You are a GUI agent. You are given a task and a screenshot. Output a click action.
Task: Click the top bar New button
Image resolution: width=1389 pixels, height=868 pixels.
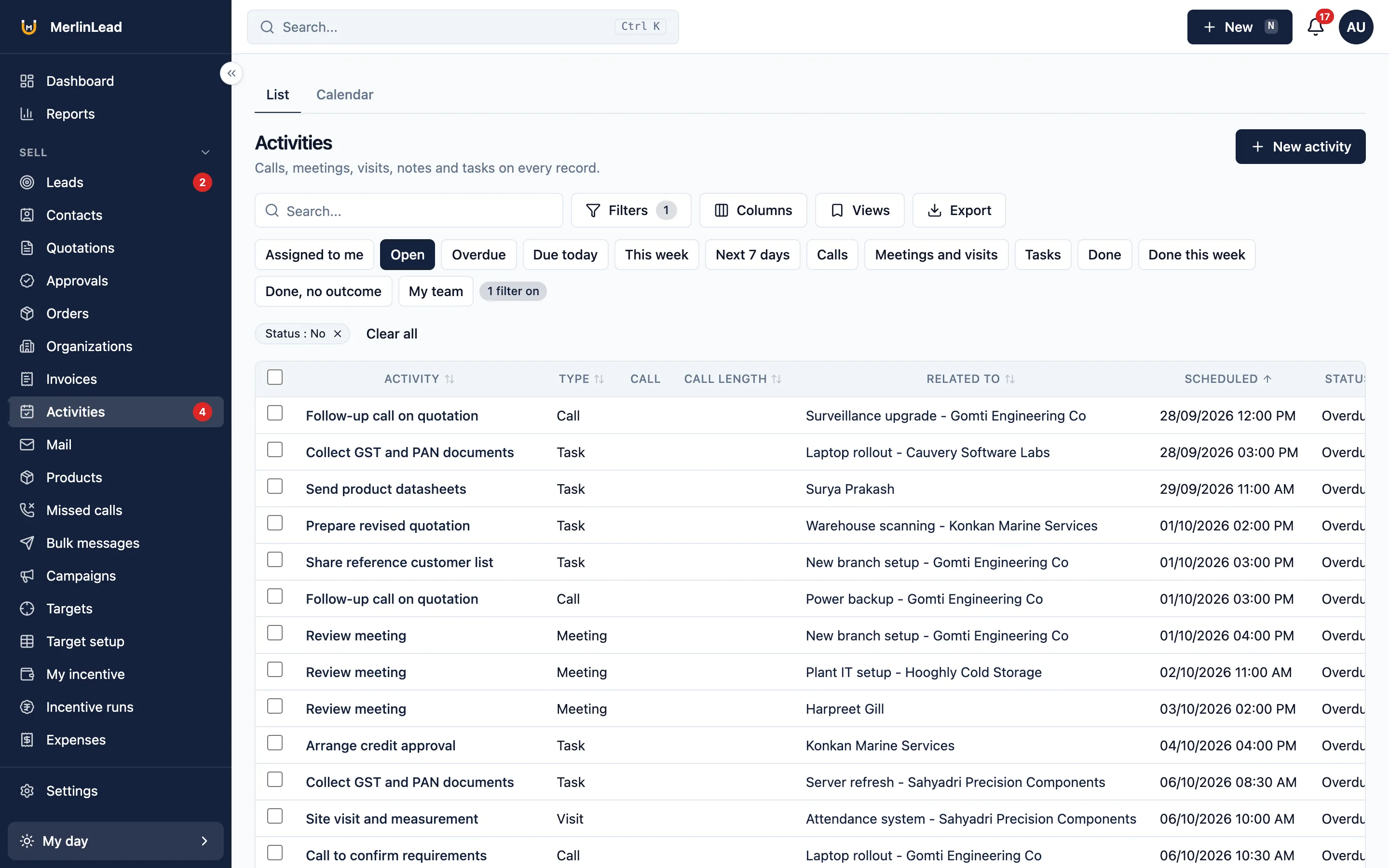click(x=1240, y=27)
